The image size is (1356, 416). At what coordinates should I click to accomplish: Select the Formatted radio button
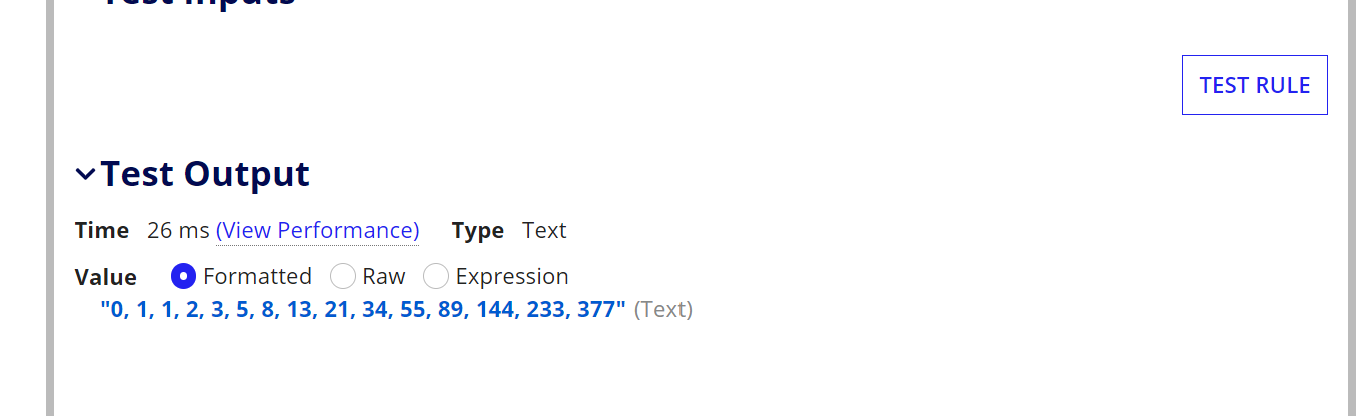pyautogui.click(x=183, y=276)
